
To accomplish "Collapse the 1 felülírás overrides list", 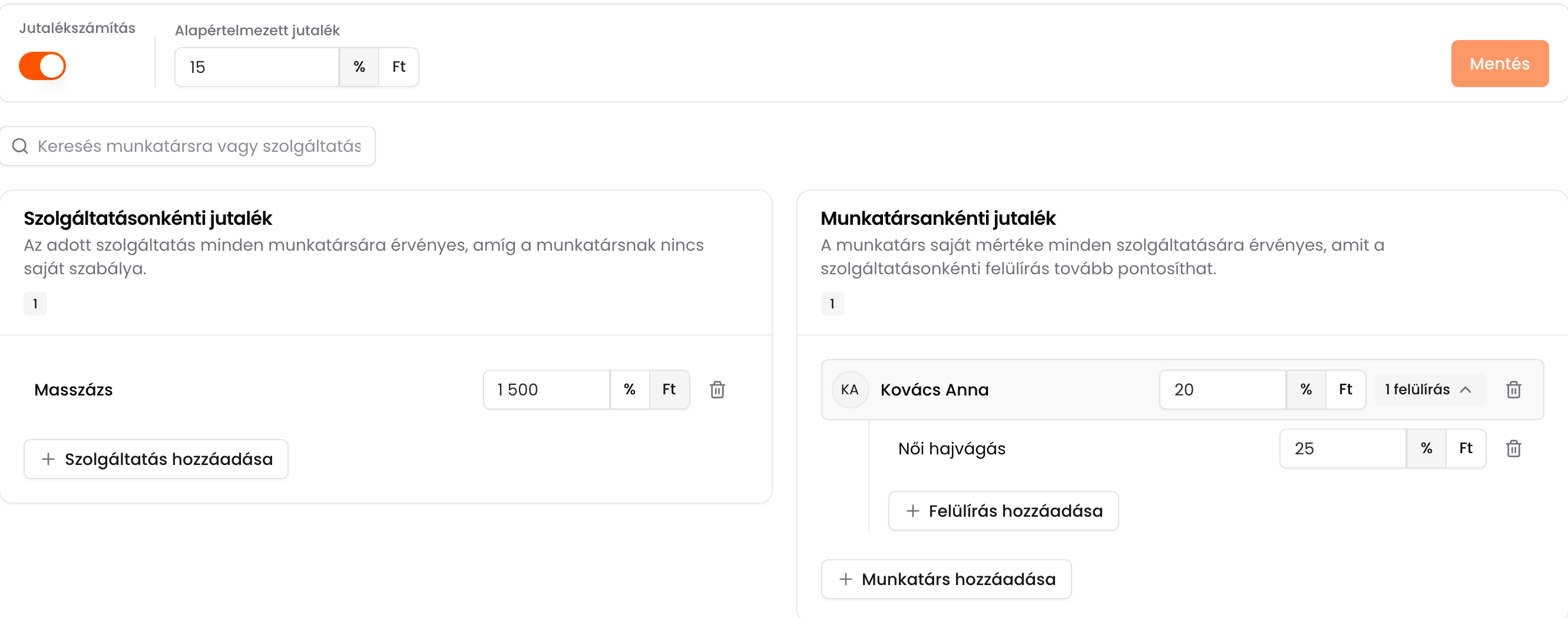I will click(1429, 389).
